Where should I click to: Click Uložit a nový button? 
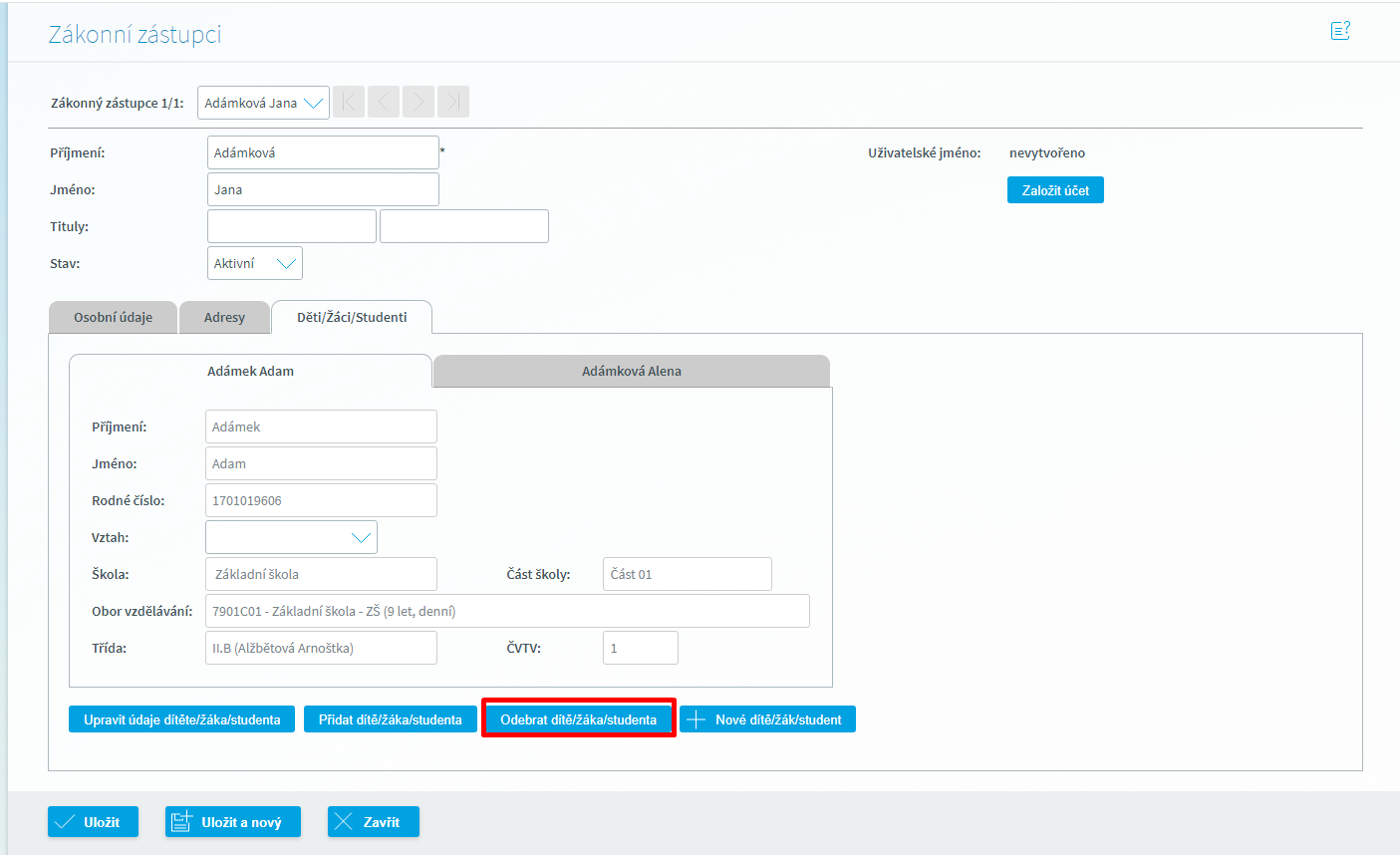(x=232, y=822)
